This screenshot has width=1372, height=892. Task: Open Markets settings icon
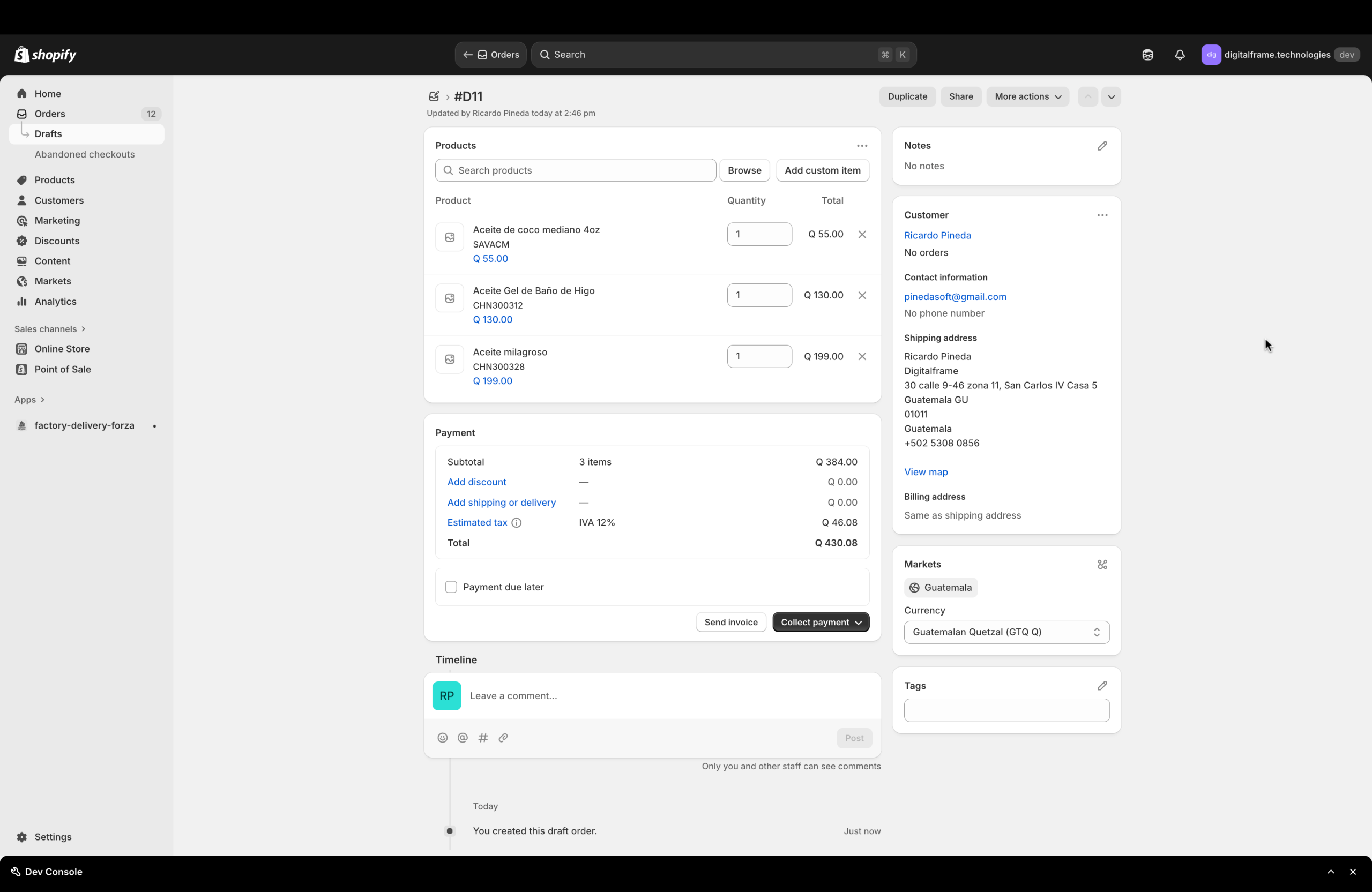pyautogui.click(x=1102, y=565)
